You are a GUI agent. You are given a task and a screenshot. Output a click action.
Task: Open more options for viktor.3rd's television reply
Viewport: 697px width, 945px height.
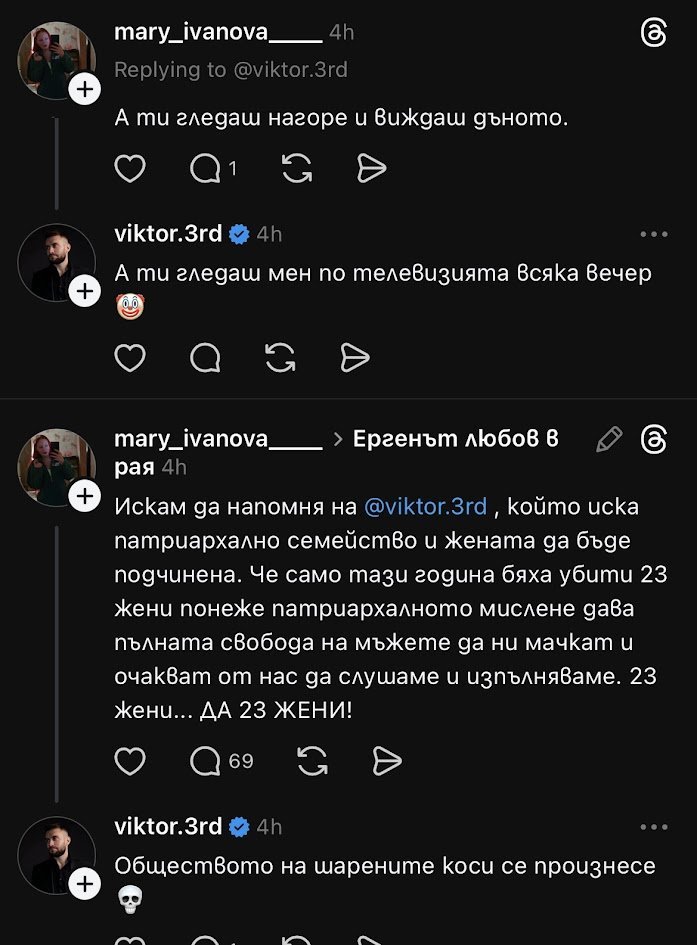tap(653, 234)
